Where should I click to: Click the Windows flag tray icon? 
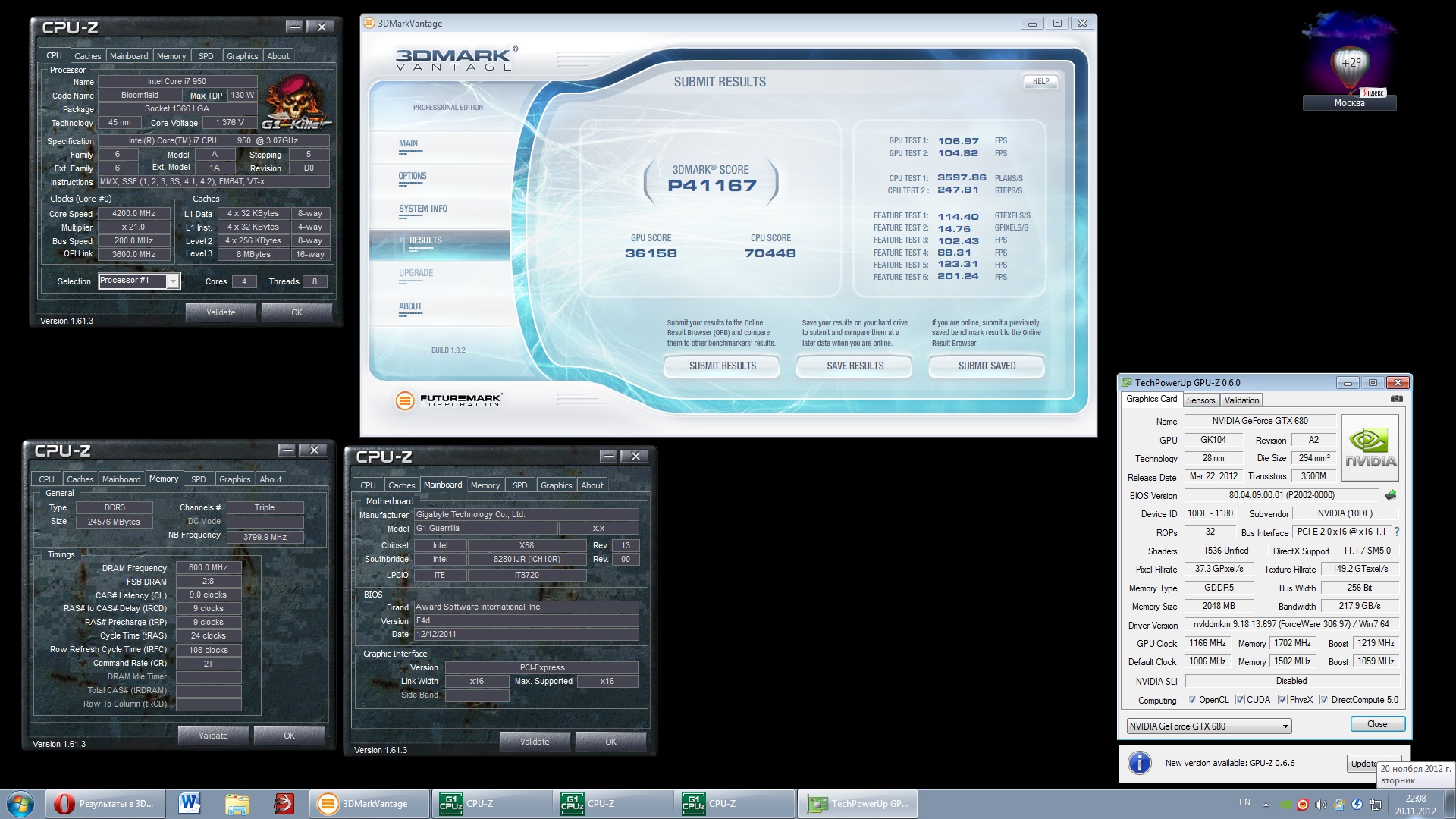pyautogui.click(x=1339, y=805)
